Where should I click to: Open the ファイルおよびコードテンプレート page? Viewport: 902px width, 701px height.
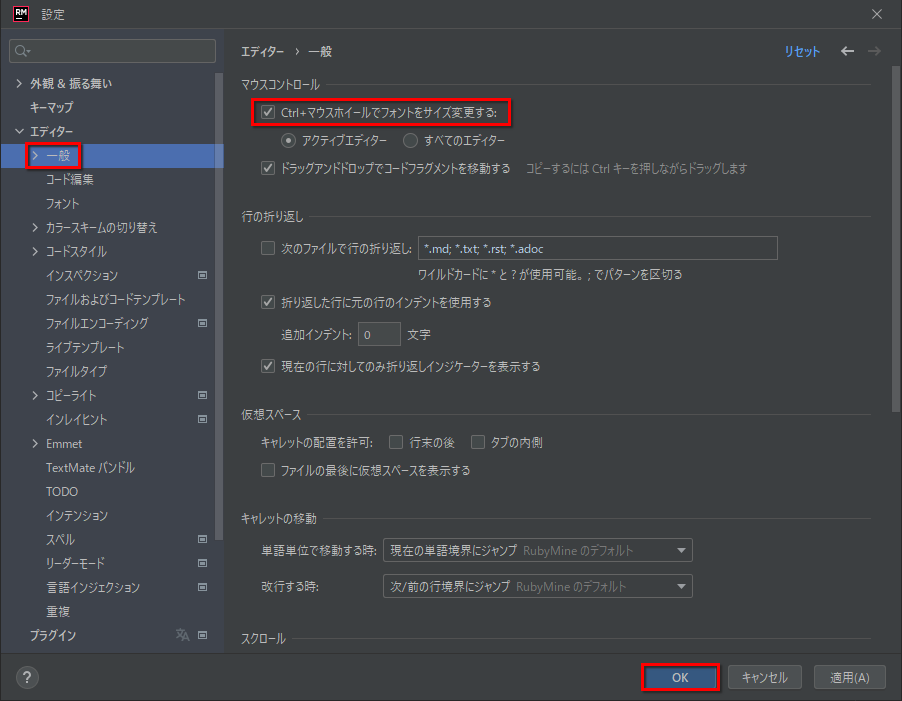click(x=116, y=300)
